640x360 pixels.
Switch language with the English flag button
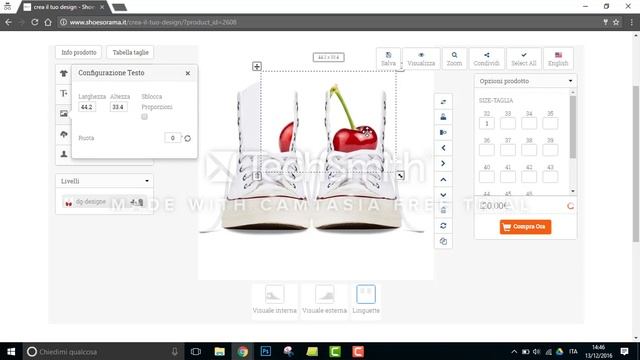(x=558, y=59)
